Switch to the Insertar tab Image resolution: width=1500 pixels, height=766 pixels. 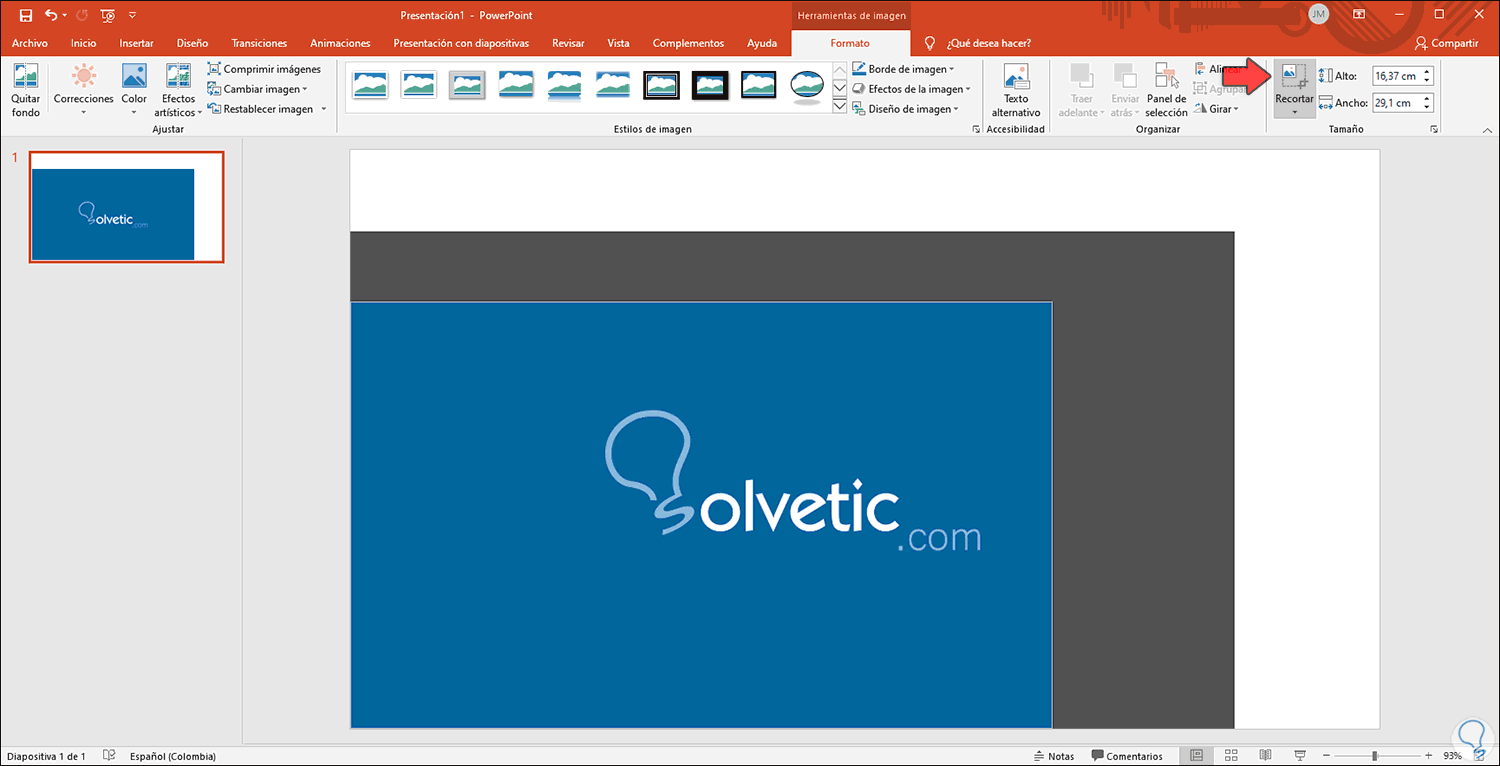click(136, 43)
